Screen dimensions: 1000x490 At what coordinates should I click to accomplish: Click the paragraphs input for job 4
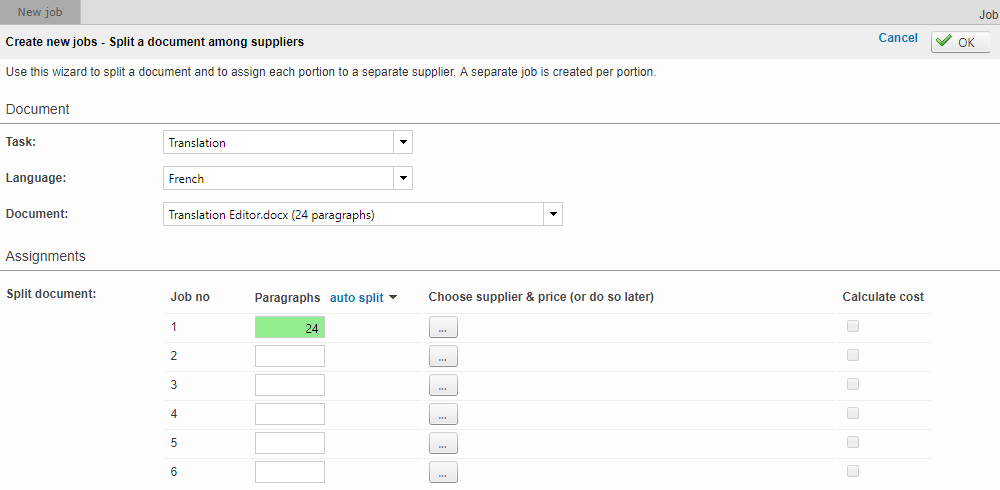tap(290, 414)
